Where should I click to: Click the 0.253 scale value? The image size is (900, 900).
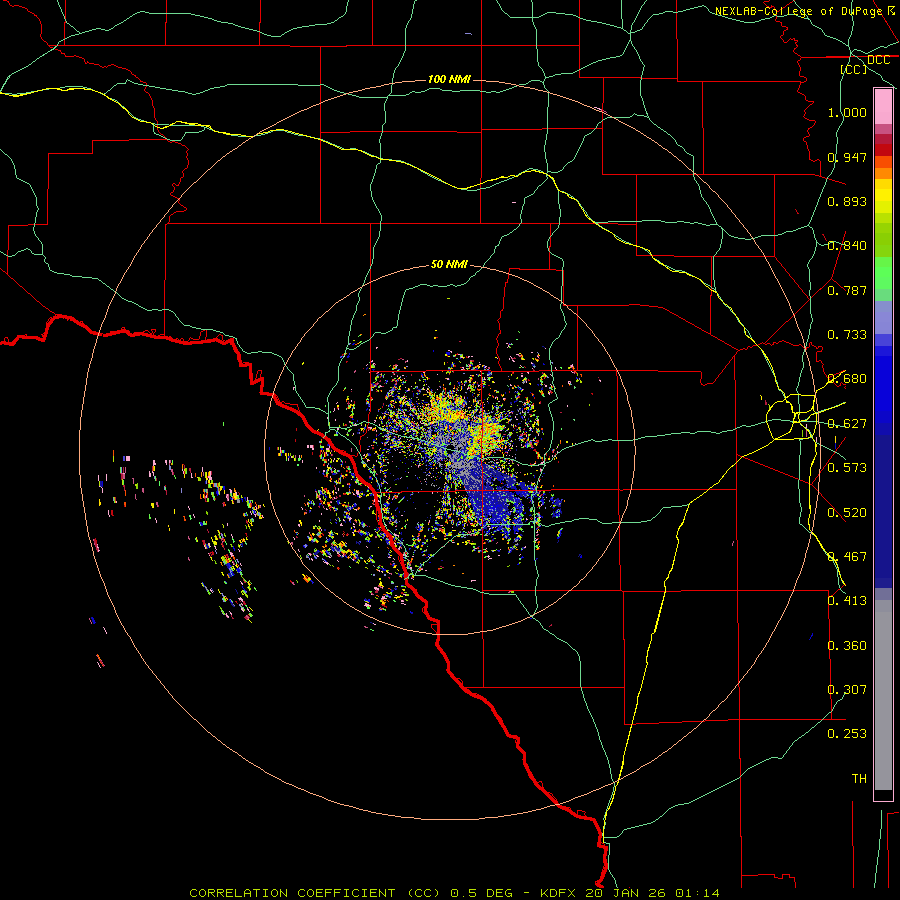[x=847, y=734]
